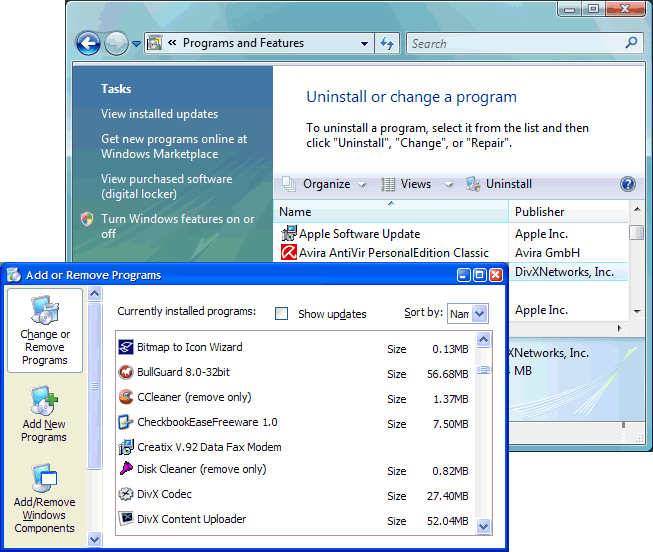Click the Control Panel icon in address bar

(x=155, y=42)
